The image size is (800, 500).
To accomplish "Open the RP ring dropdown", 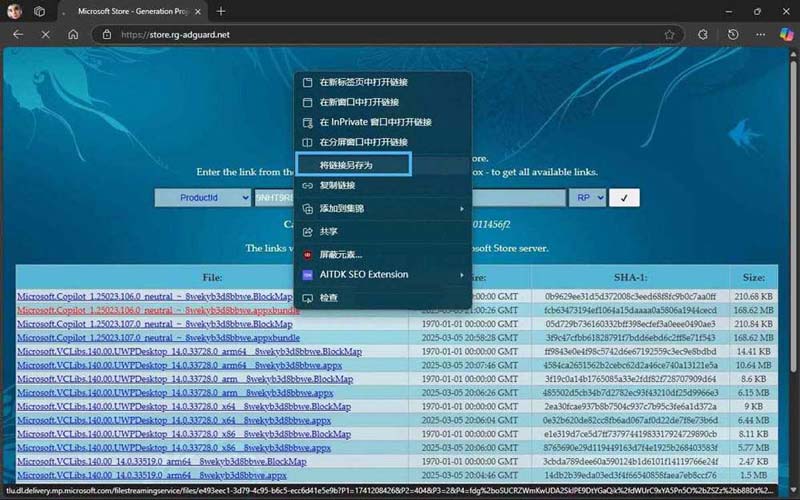I will [x=587, y=197].
